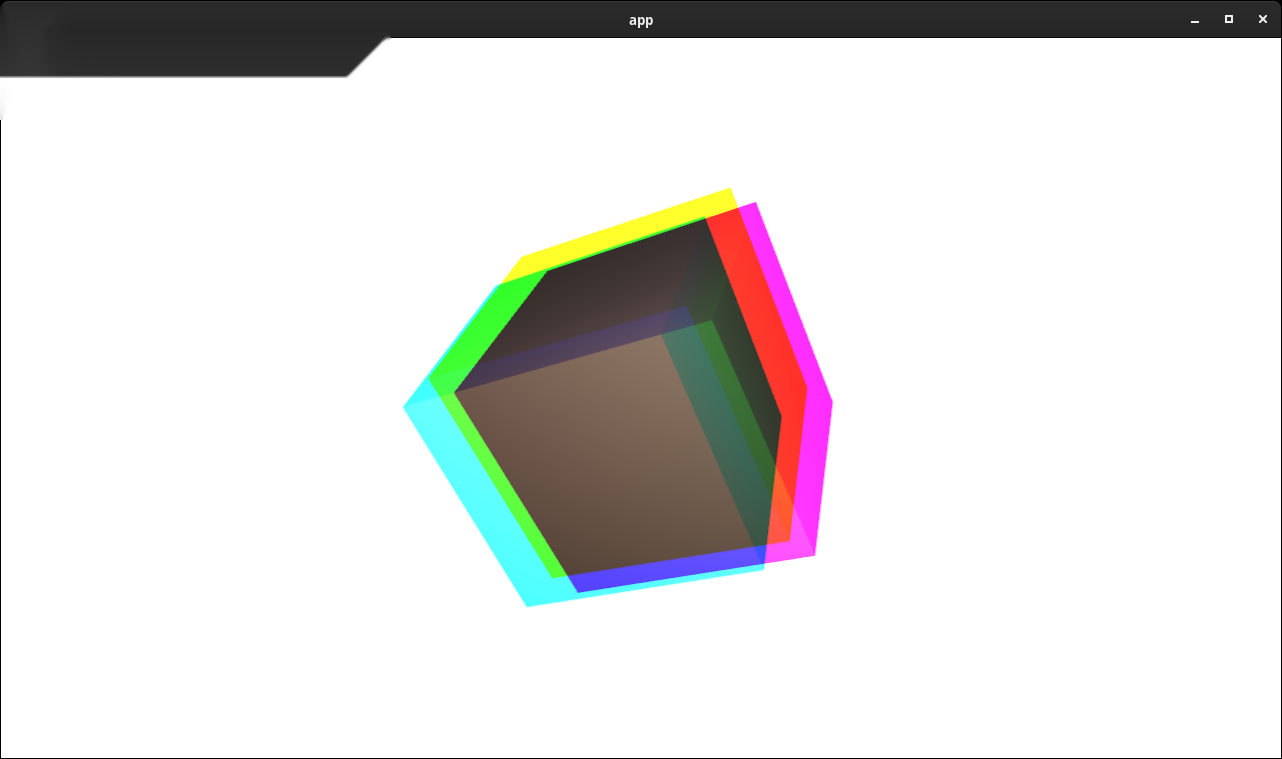Click the empty white canvas right of the cube
This screenshot has height=759, width=1282.
tap(1050, 400)
